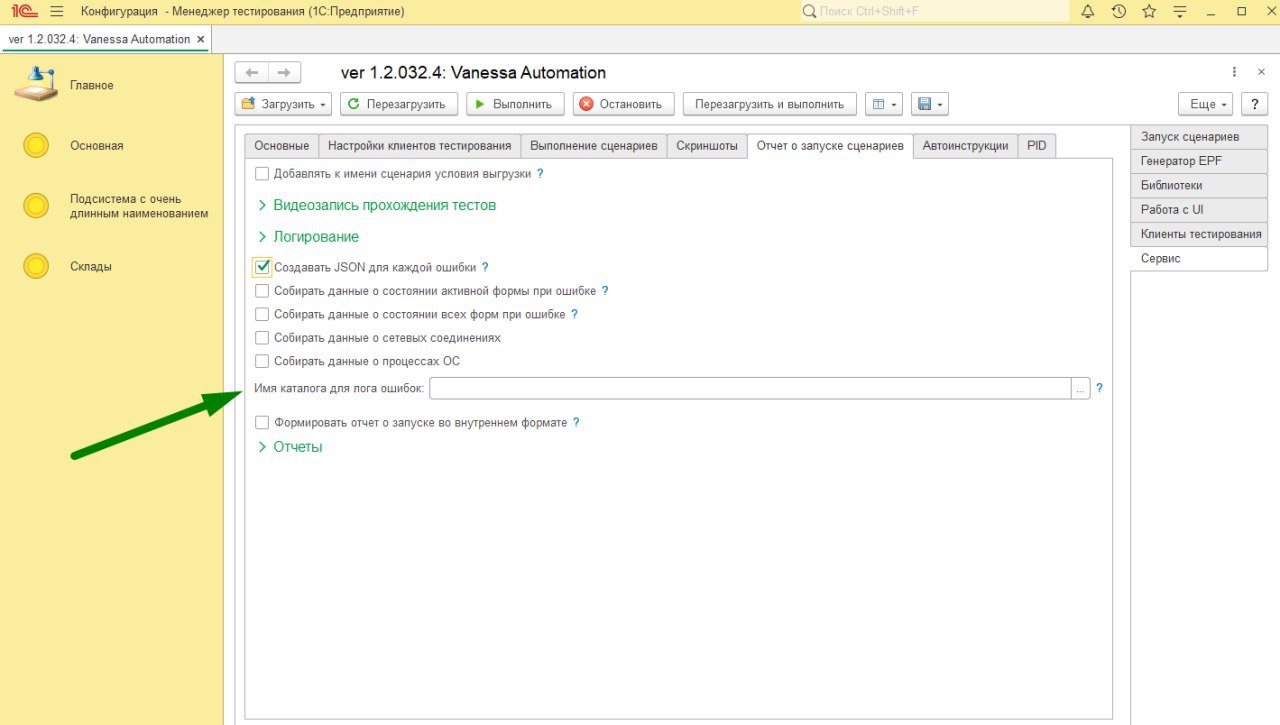Show help for Добавлять к имени сценария

tap(540, 173)
